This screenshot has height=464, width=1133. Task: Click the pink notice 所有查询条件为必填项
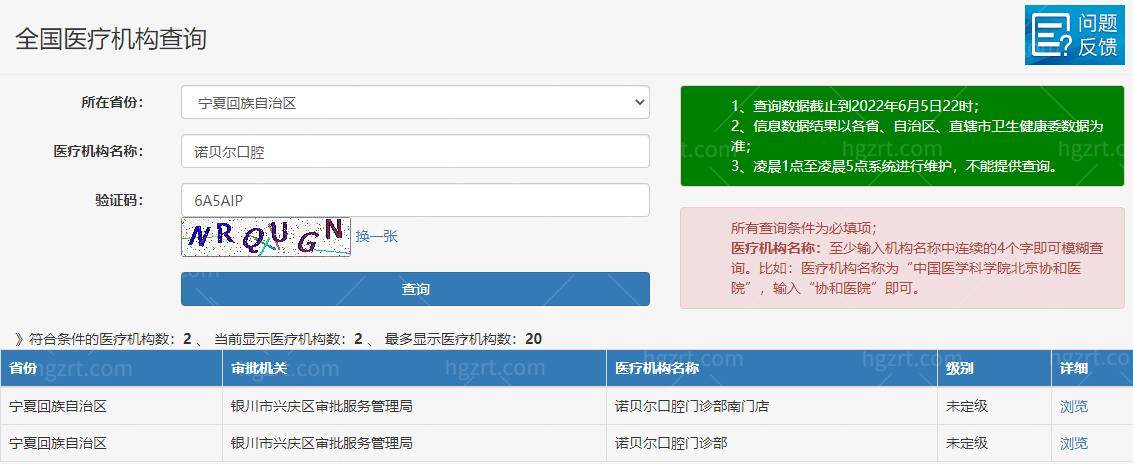(x=902, y=258)
